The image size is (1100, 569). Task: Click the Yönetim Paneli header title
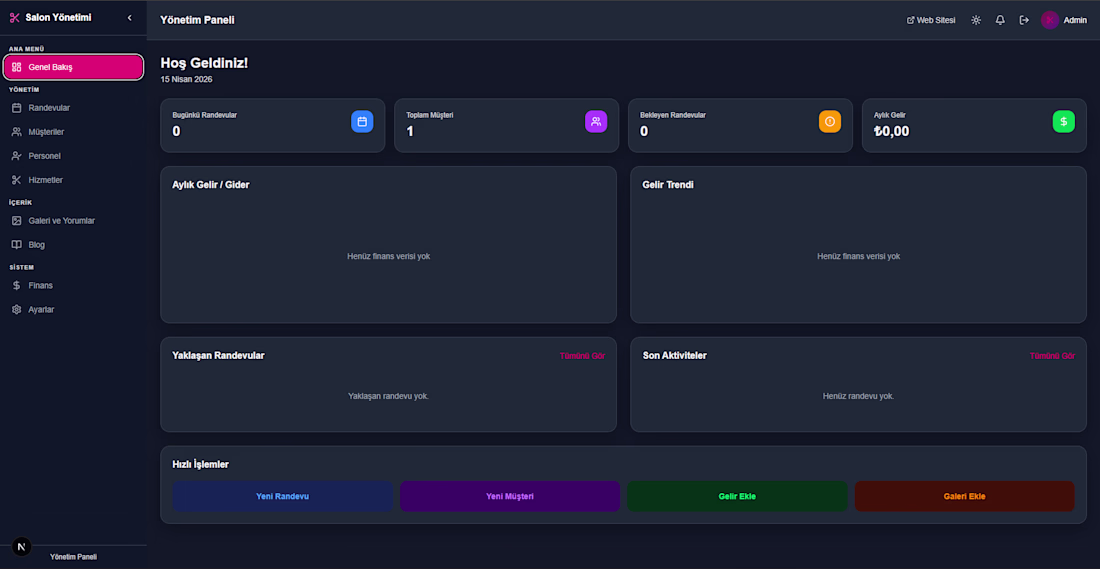click(197, 20)
